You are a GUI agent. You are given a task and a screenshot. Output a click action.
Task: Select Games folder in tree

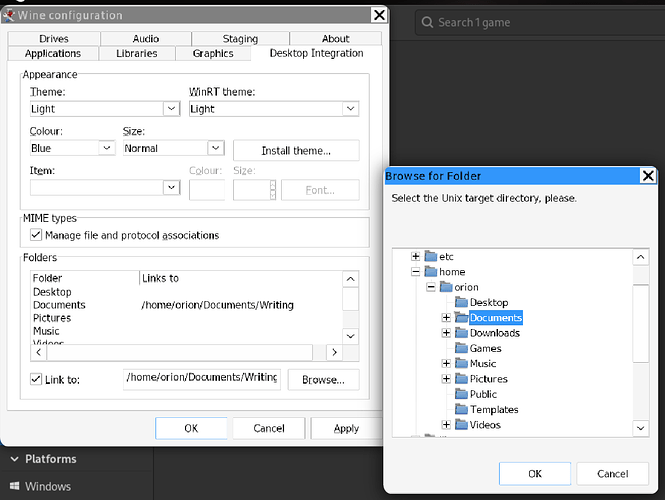tap(485, 348)
